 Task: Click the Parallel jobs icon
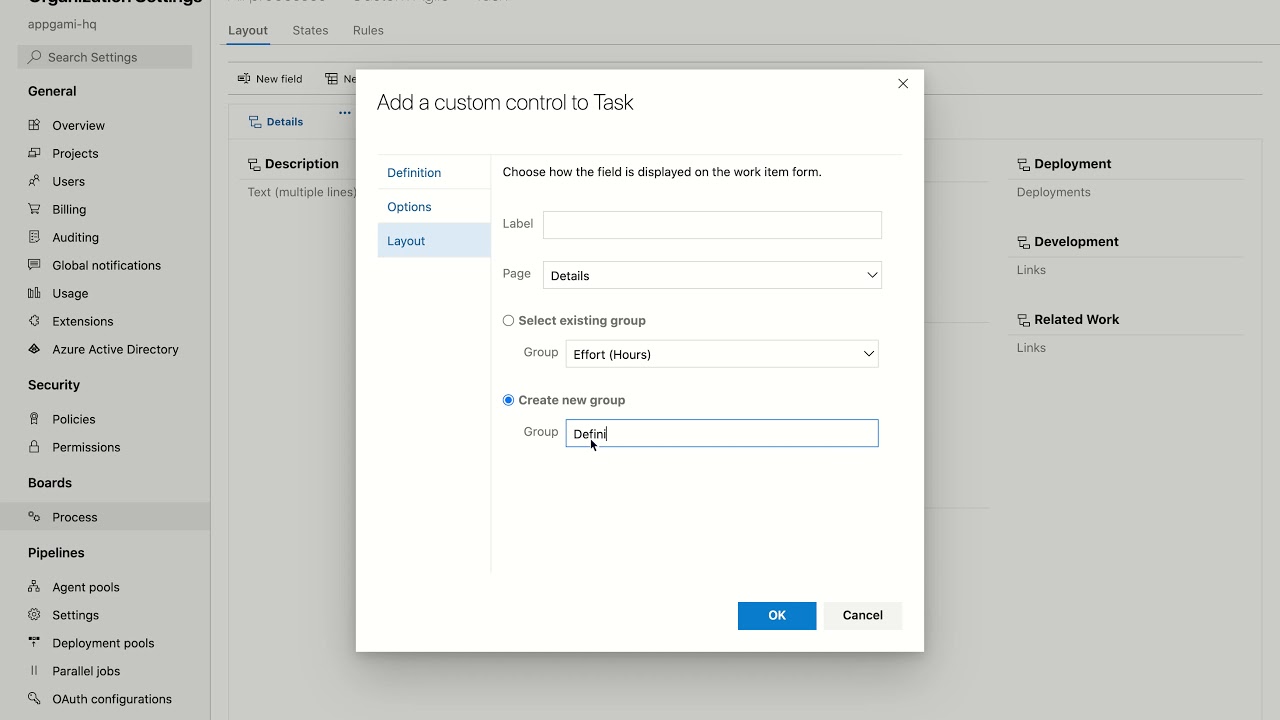click(x=34, y=671)
